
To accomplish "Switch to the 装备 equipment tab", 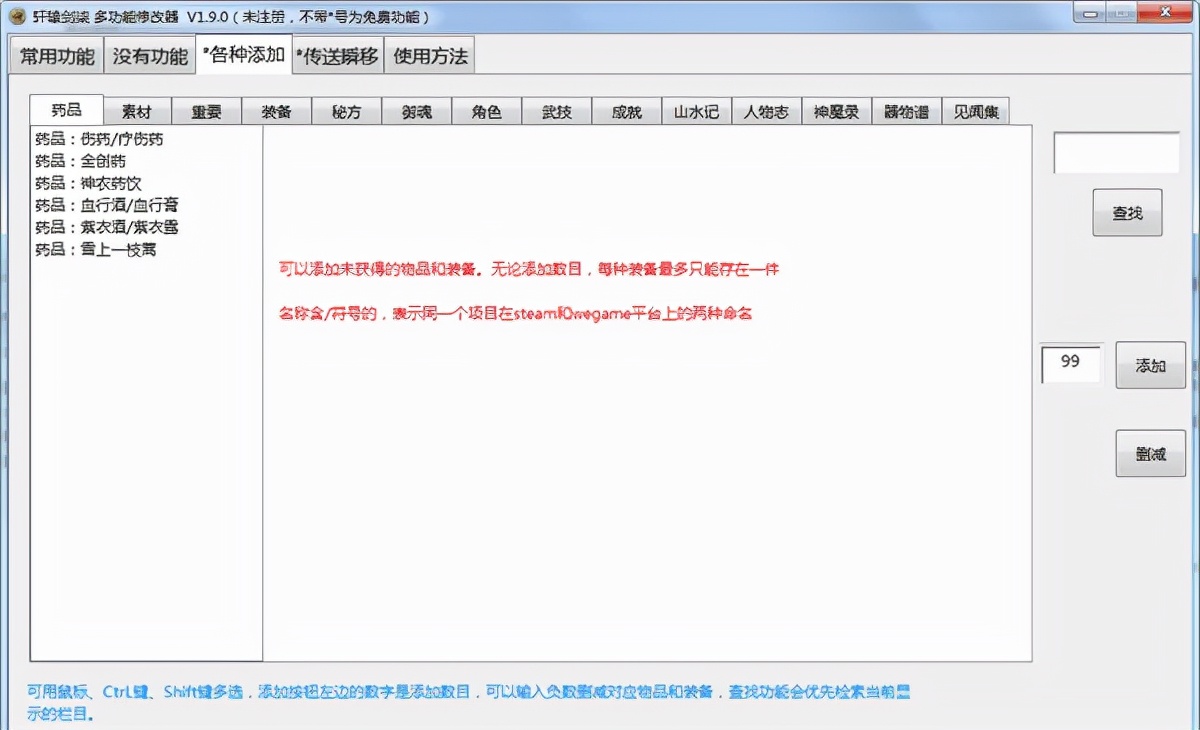I will tap(277, 111).
